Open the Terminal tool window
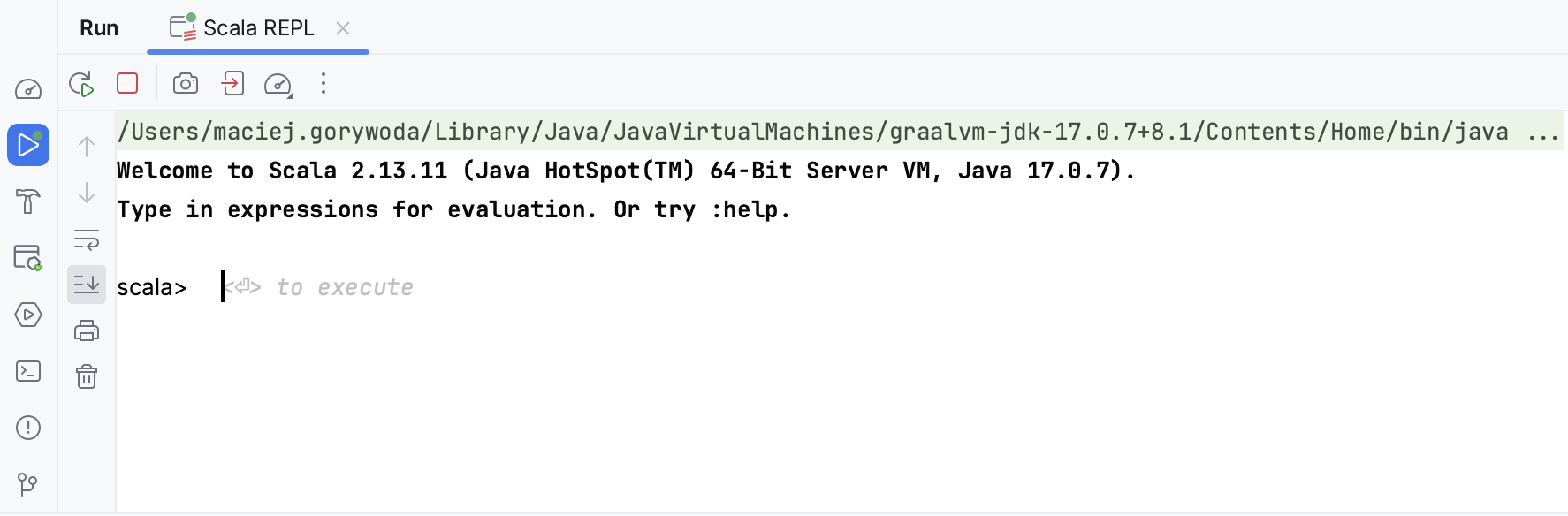1568x516 pixels. 27,371
